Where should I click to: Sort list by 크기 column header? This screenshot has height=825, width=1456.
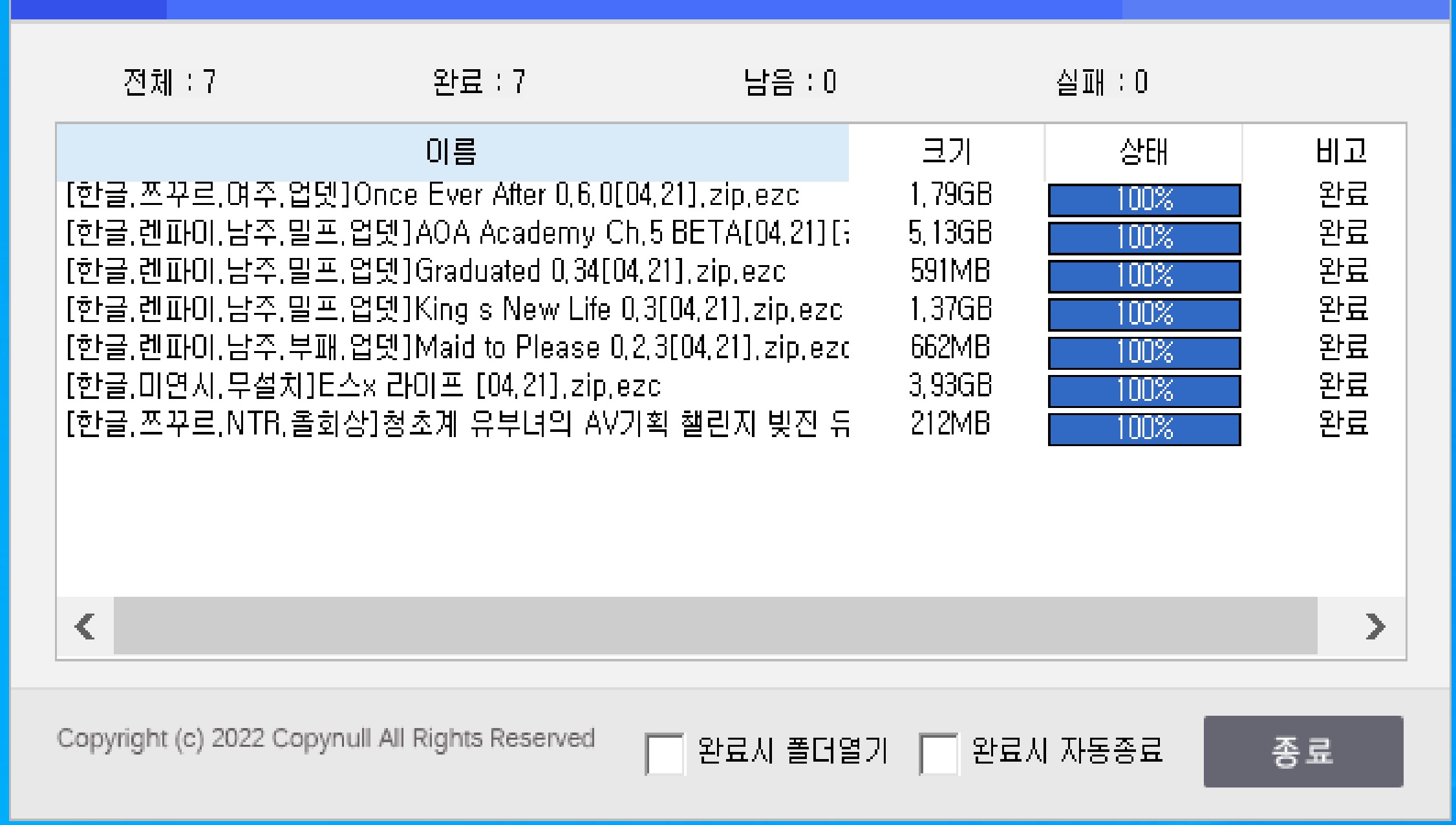947,152
